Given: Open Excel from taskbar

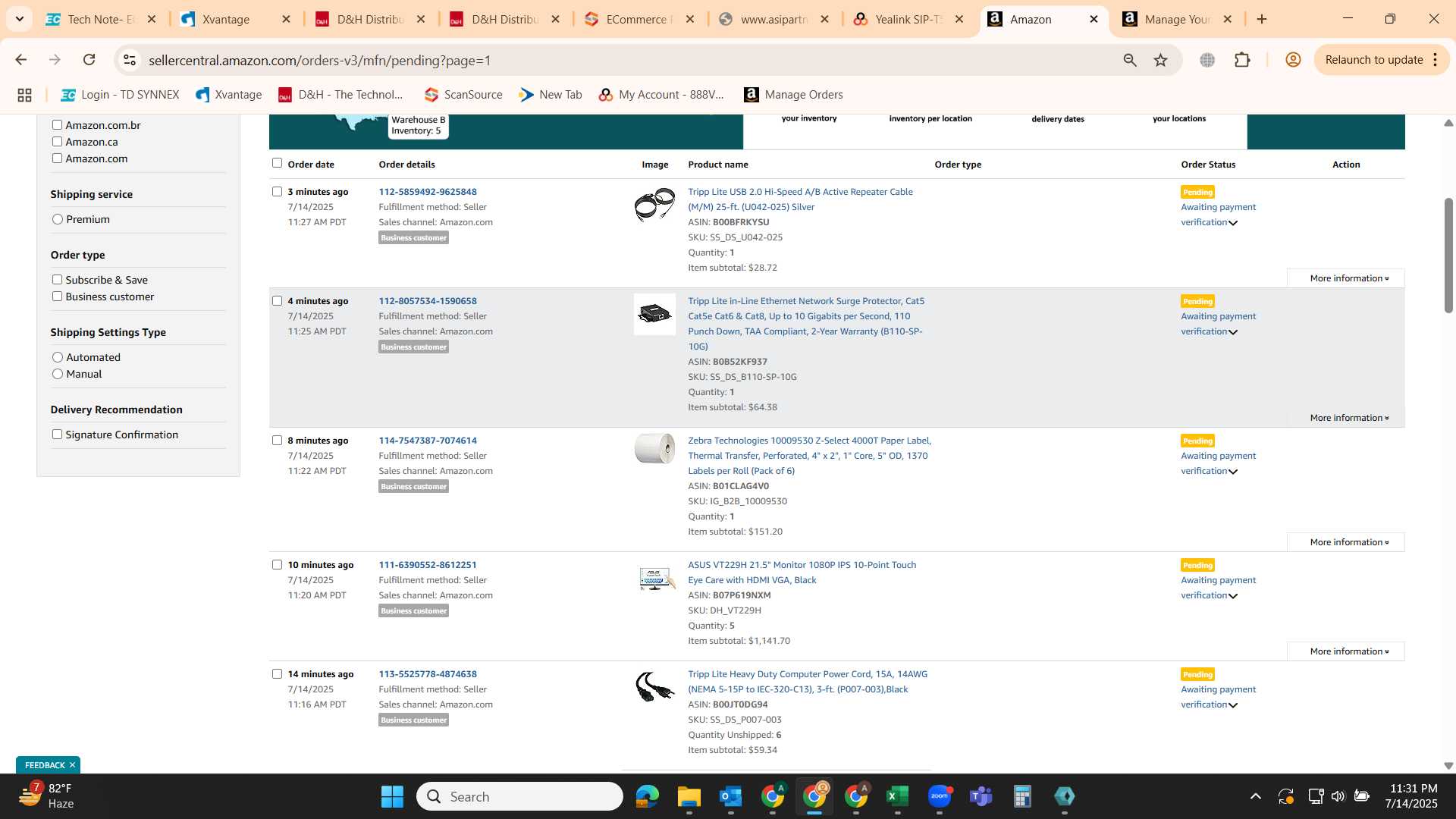Looking at the screenshot, I should coord(897,796).
